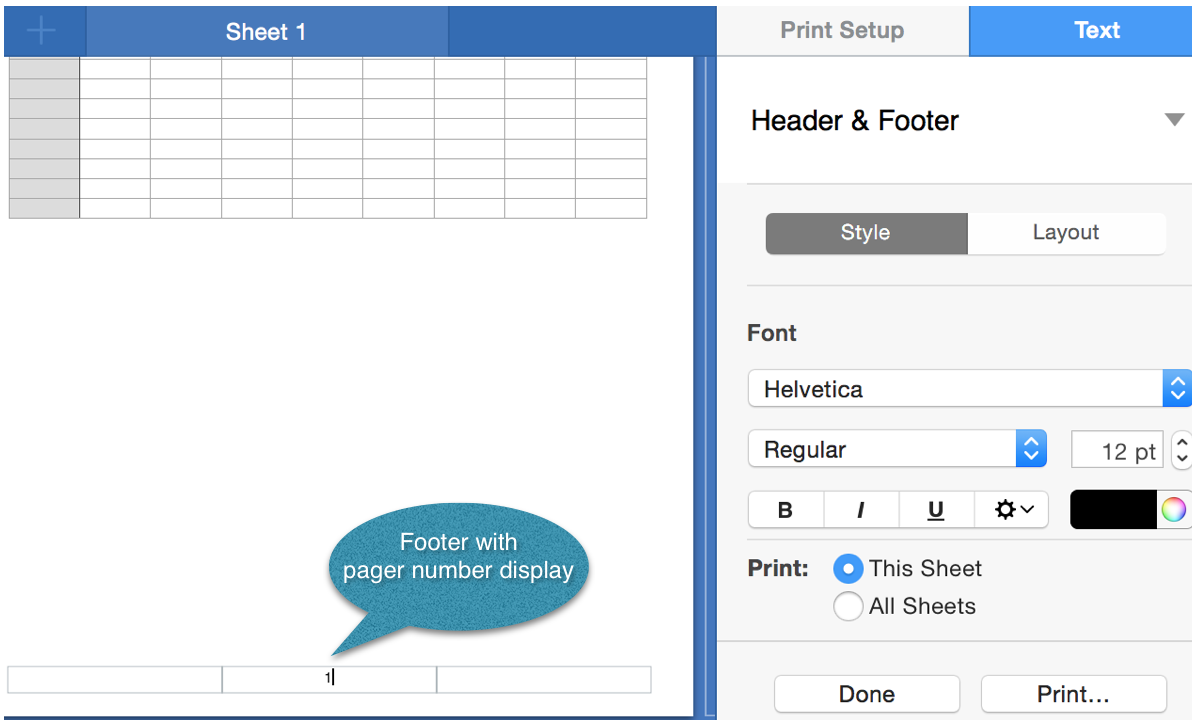Increase font size with the stepper arrow
1192x720 pixels.
pos(1180,441)
